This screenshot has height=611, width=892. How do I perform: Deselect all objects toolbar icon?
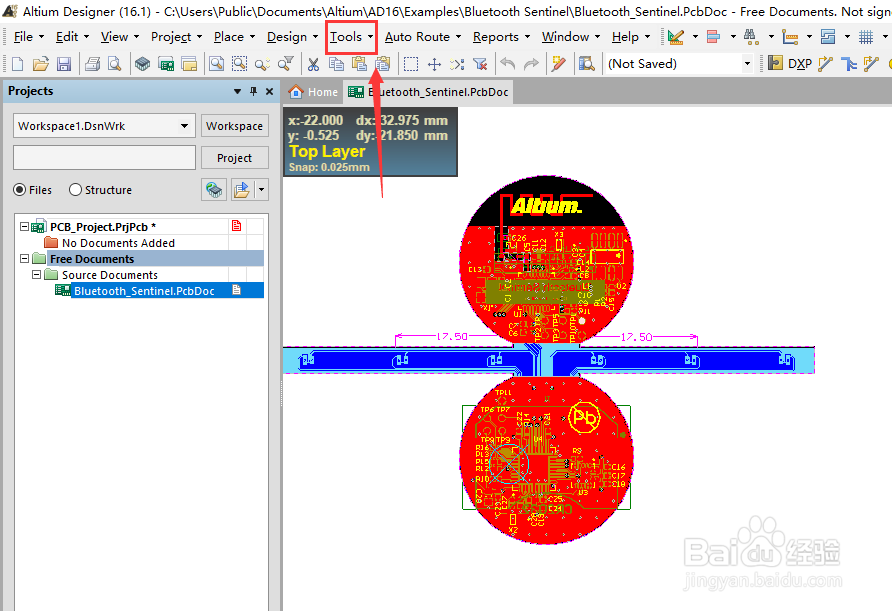(x=457, y=64)
